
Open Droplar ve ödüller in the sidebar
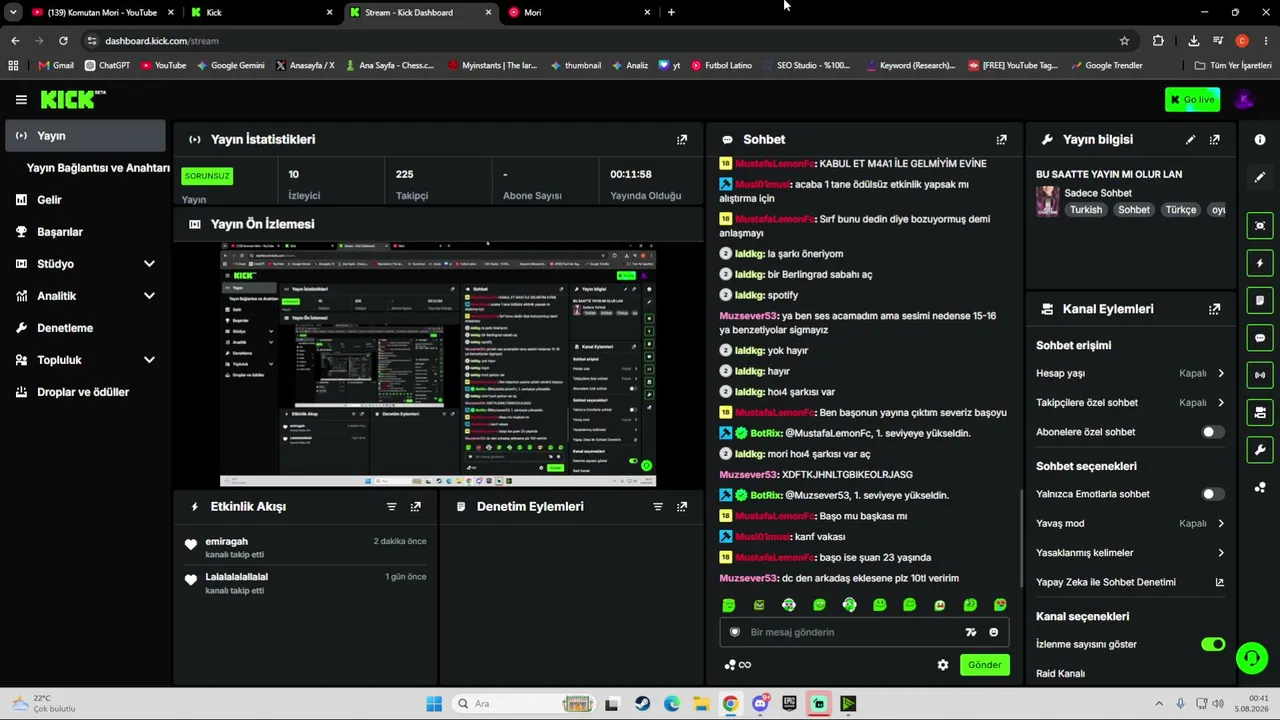[85, 392]
